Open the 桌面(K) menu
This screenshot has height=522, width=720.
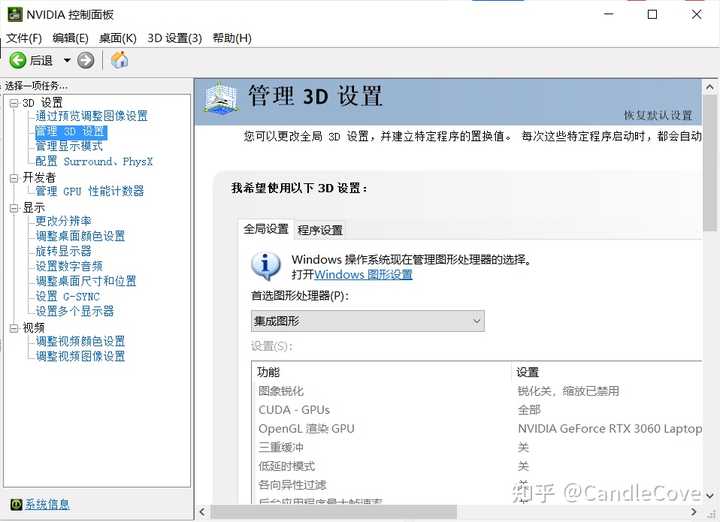tap(118, 38)
